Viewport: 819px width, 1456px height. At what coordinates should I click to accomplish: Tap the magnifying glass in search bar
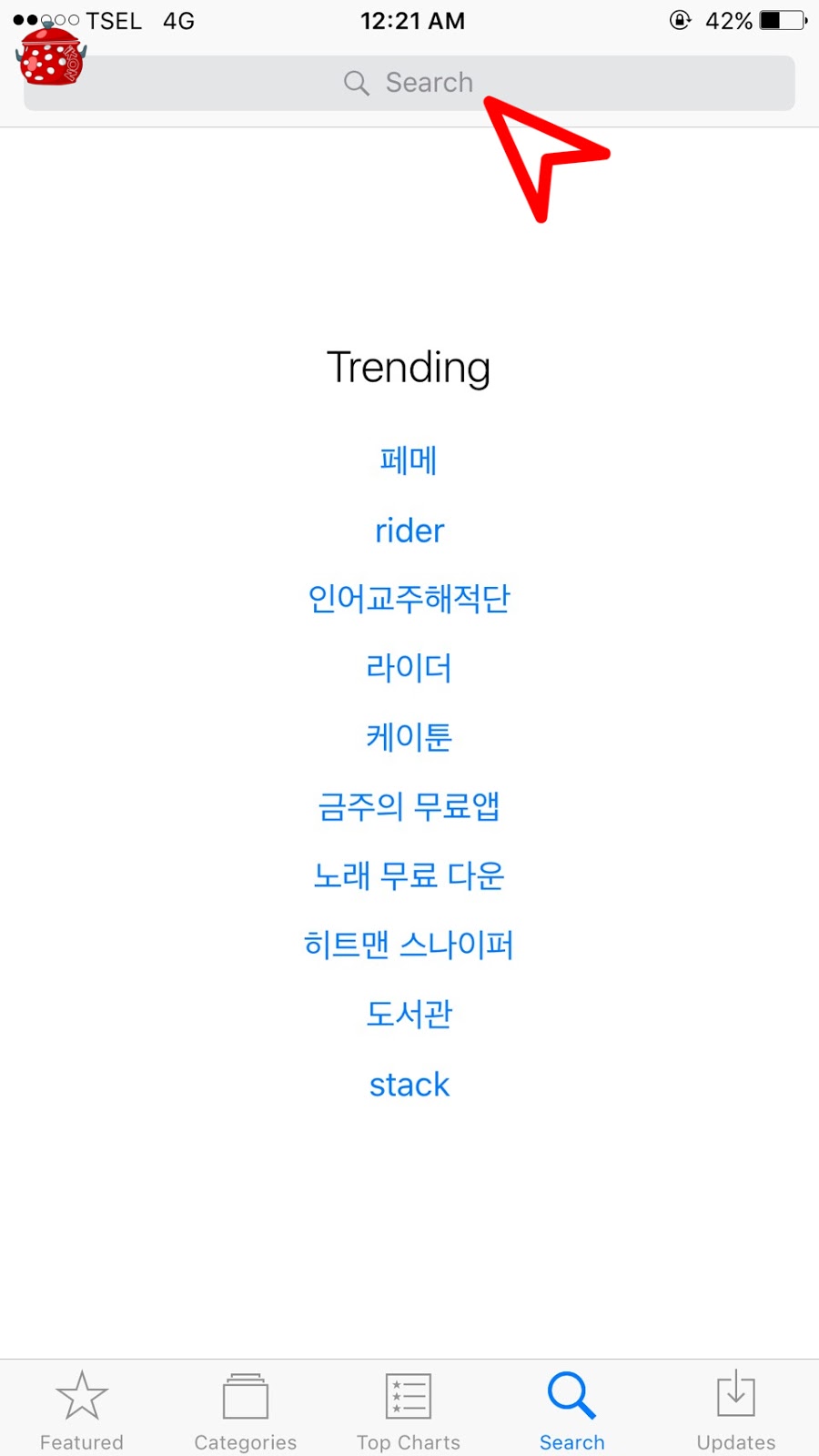coord(356,84)
